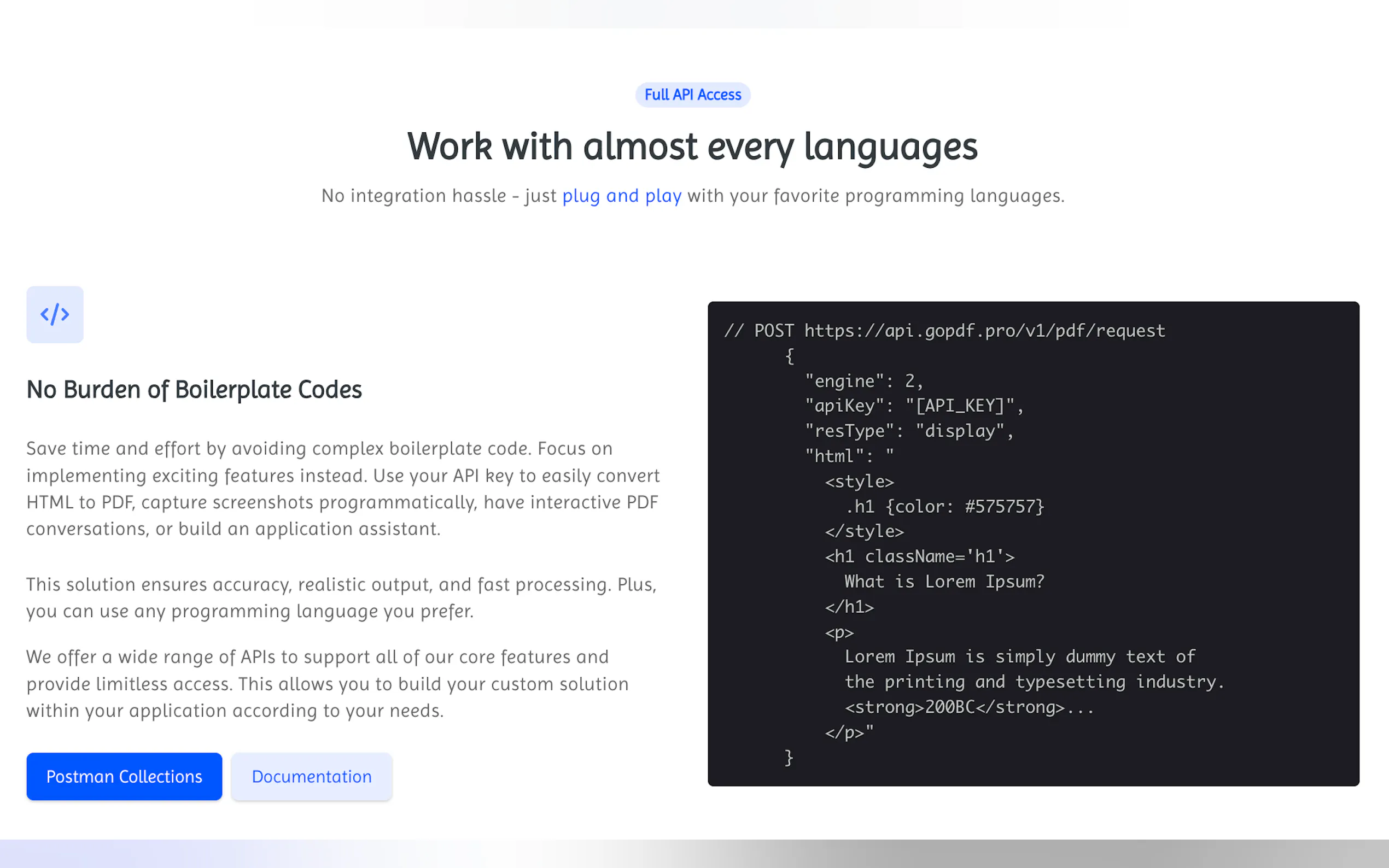Click the closing brace in code block

click(789, 757)
